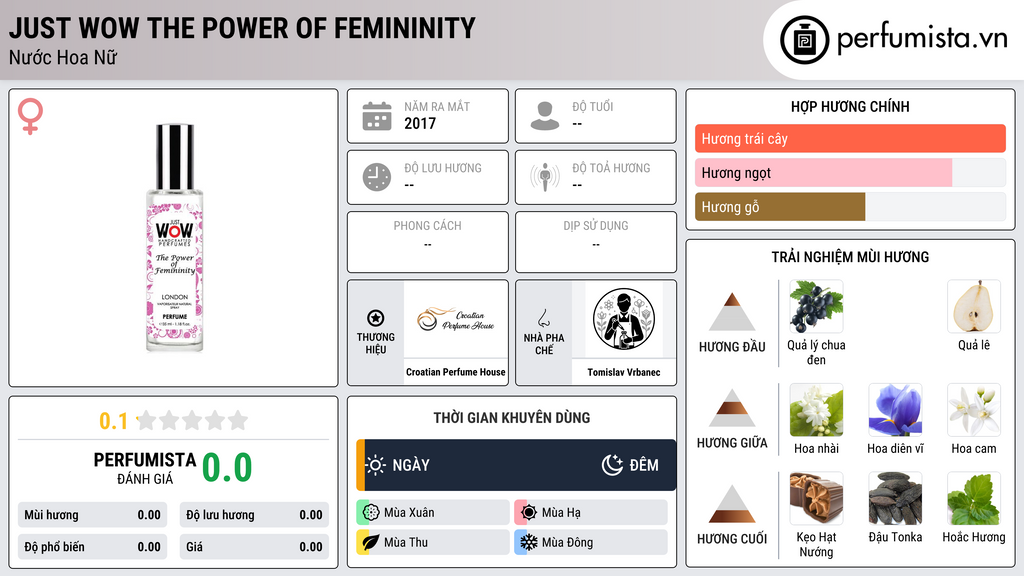Click the perfumista.vn site name
1024x576 pixels.
(x=922, y=38)
